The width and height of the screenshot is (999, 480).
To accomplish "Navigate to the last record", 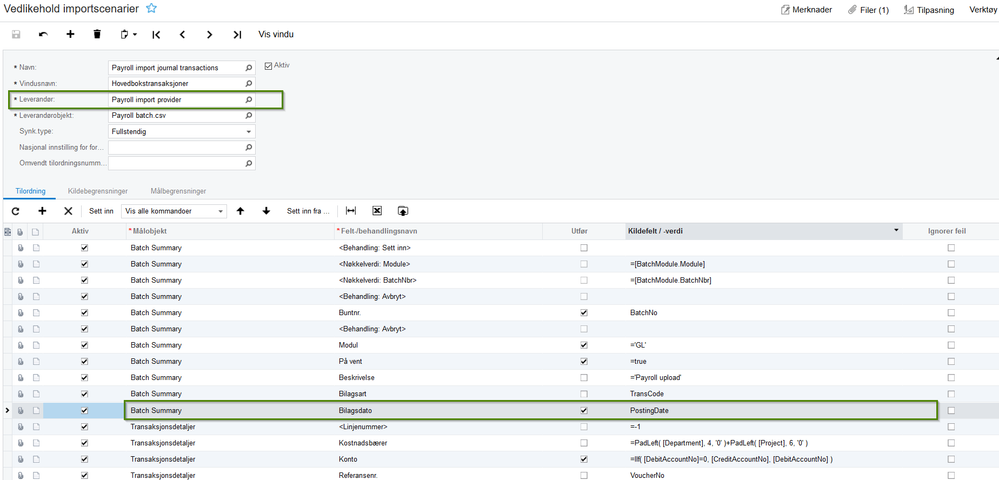I will click(x=237, y=34).
